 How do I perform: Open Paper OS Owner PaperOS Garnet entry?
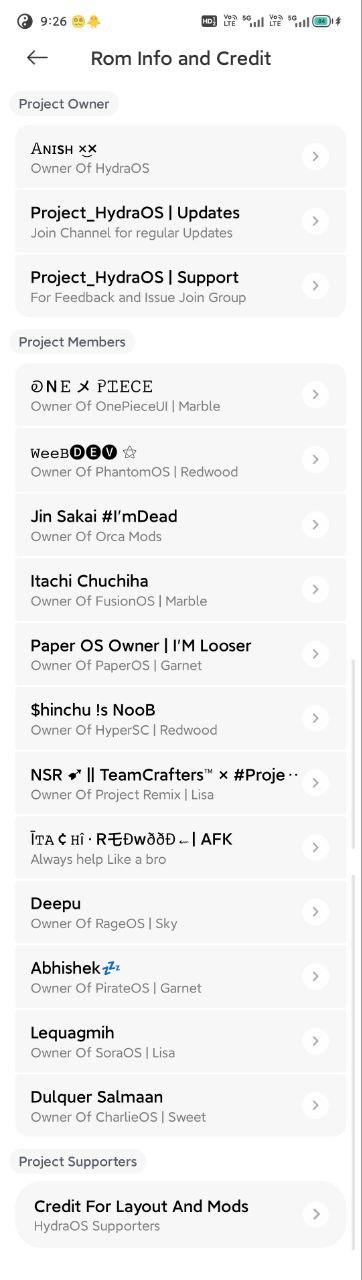click(181, 654)
